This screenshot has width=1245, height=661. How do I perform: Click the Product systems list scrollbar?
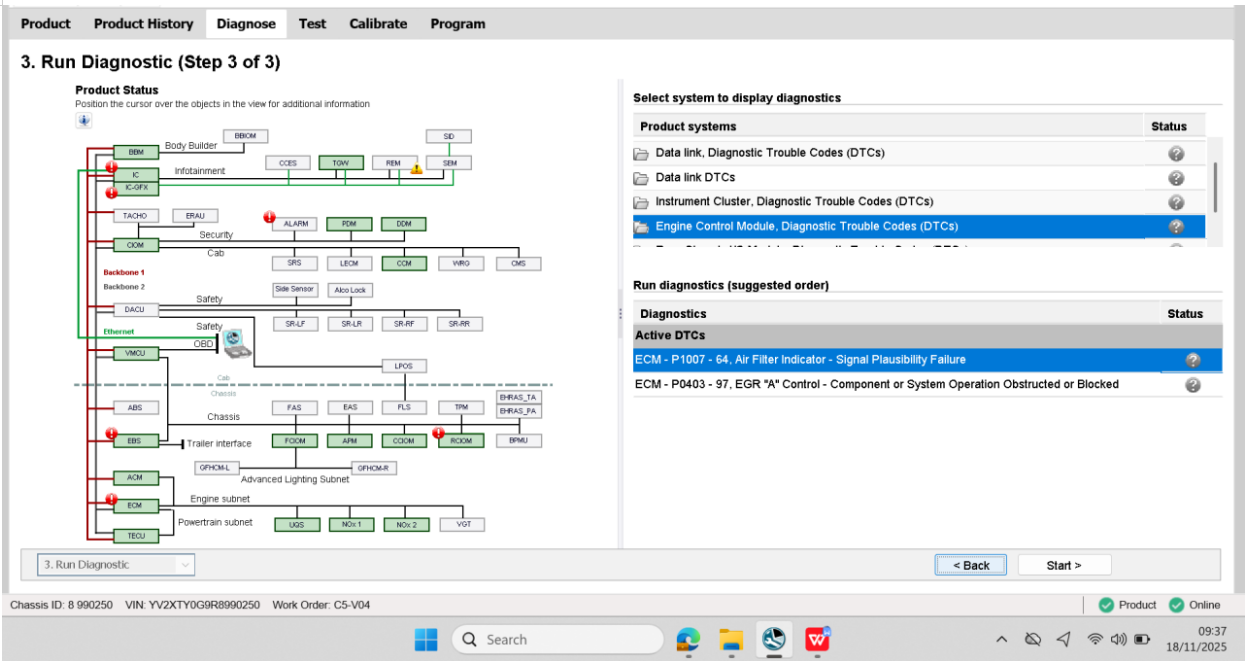pos(1215,187)
